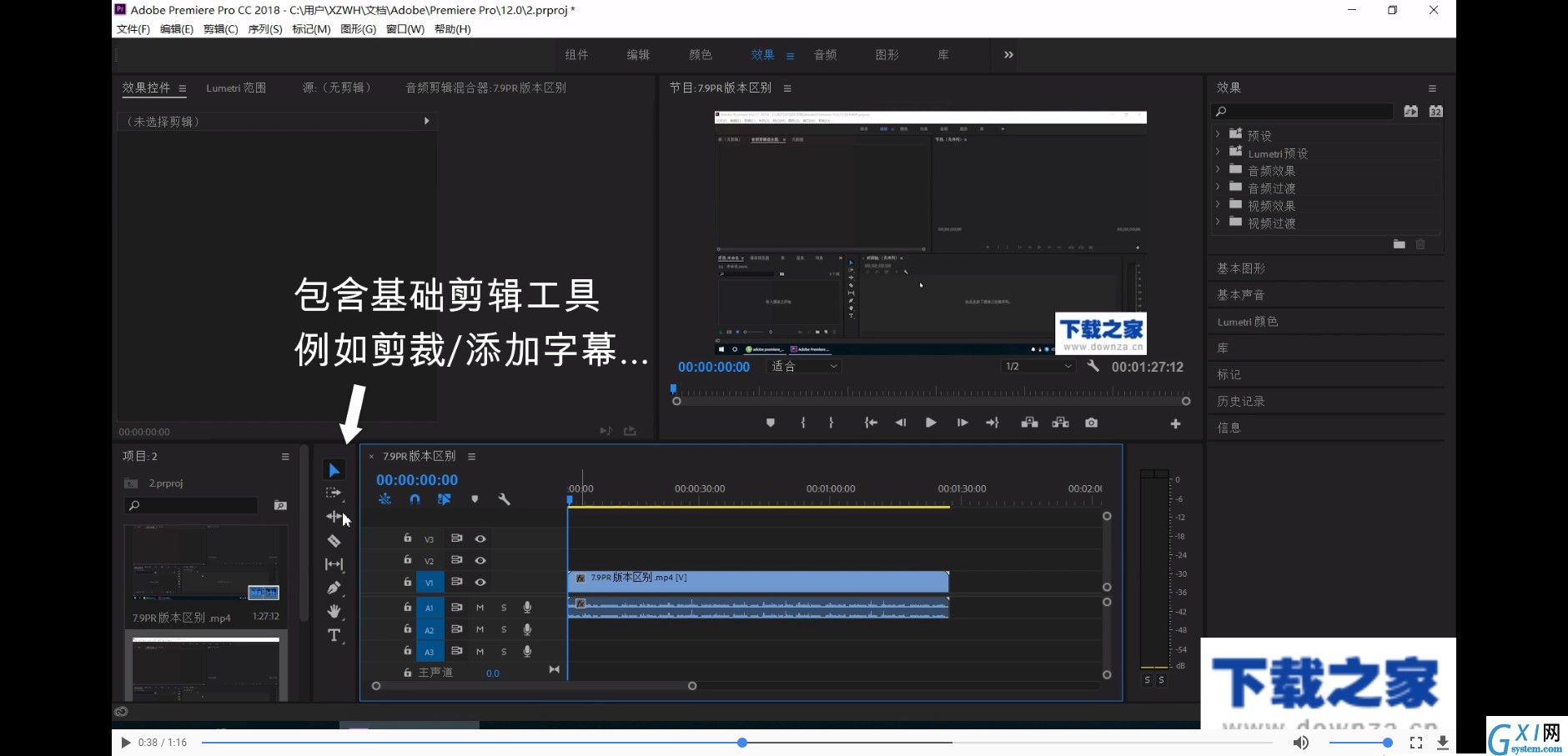Play the program monitor sequence

point(931,423)
